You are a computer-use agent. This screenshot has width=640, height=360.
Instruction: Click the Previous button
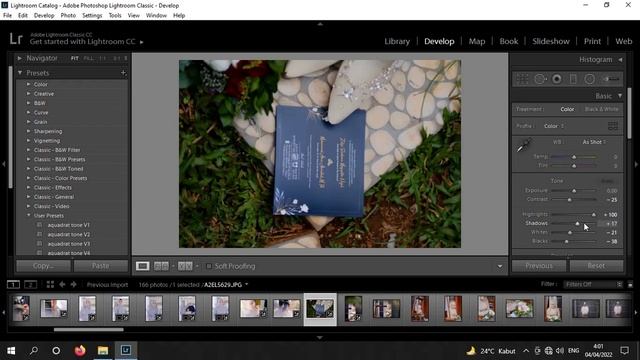tap(539, 266)
